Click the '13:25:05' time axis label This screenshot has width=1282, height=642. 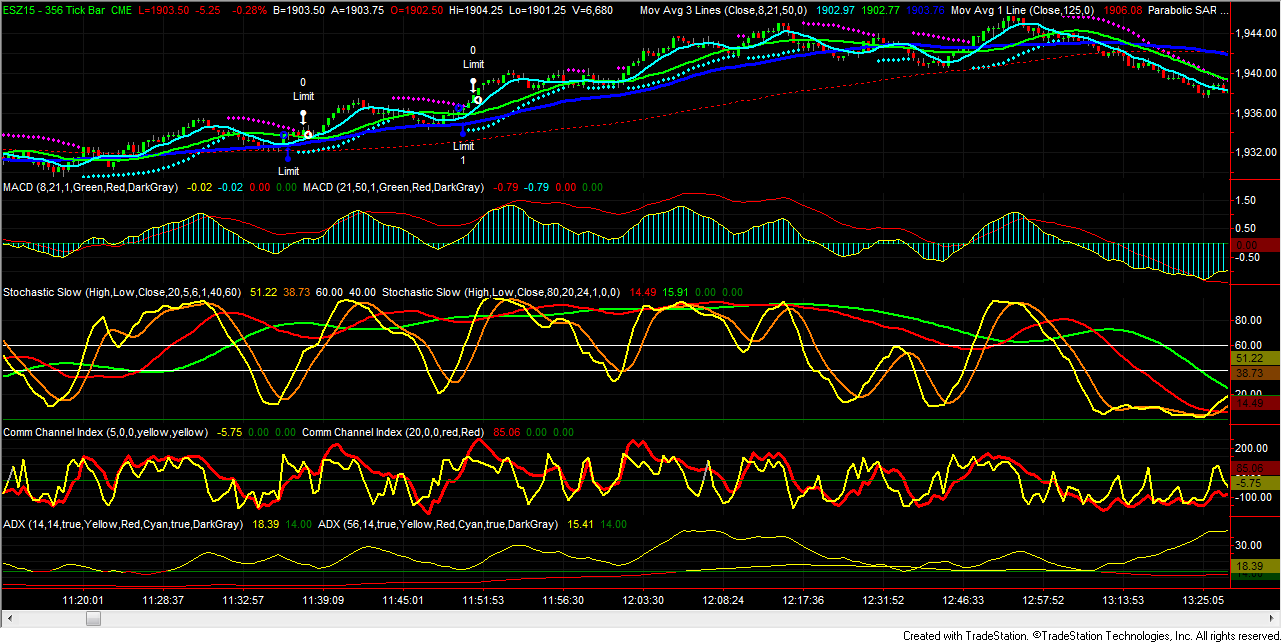[x=1203, y=601]
